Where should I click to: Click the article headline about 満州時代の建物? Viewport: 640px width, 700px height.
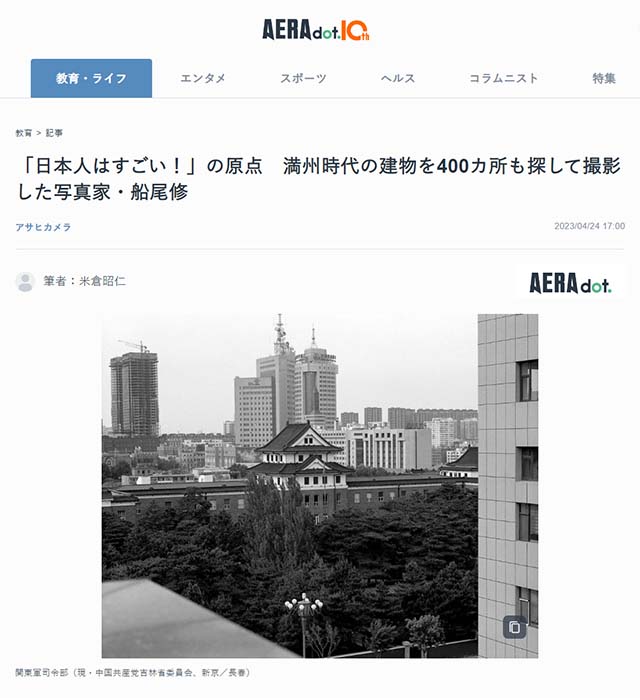tap(319, 179)
